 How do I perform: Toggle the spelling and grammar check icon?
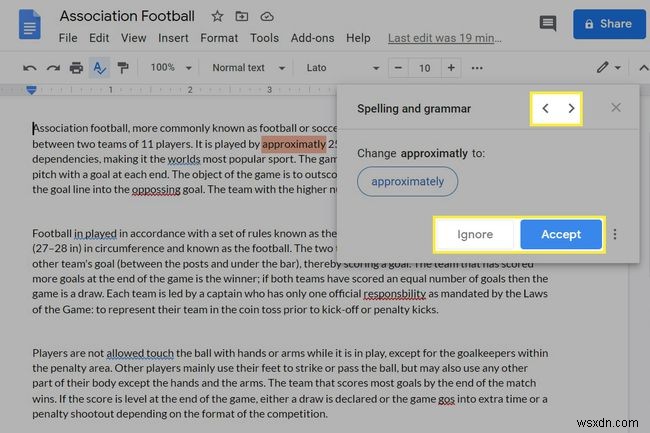(x=99, y=68)
